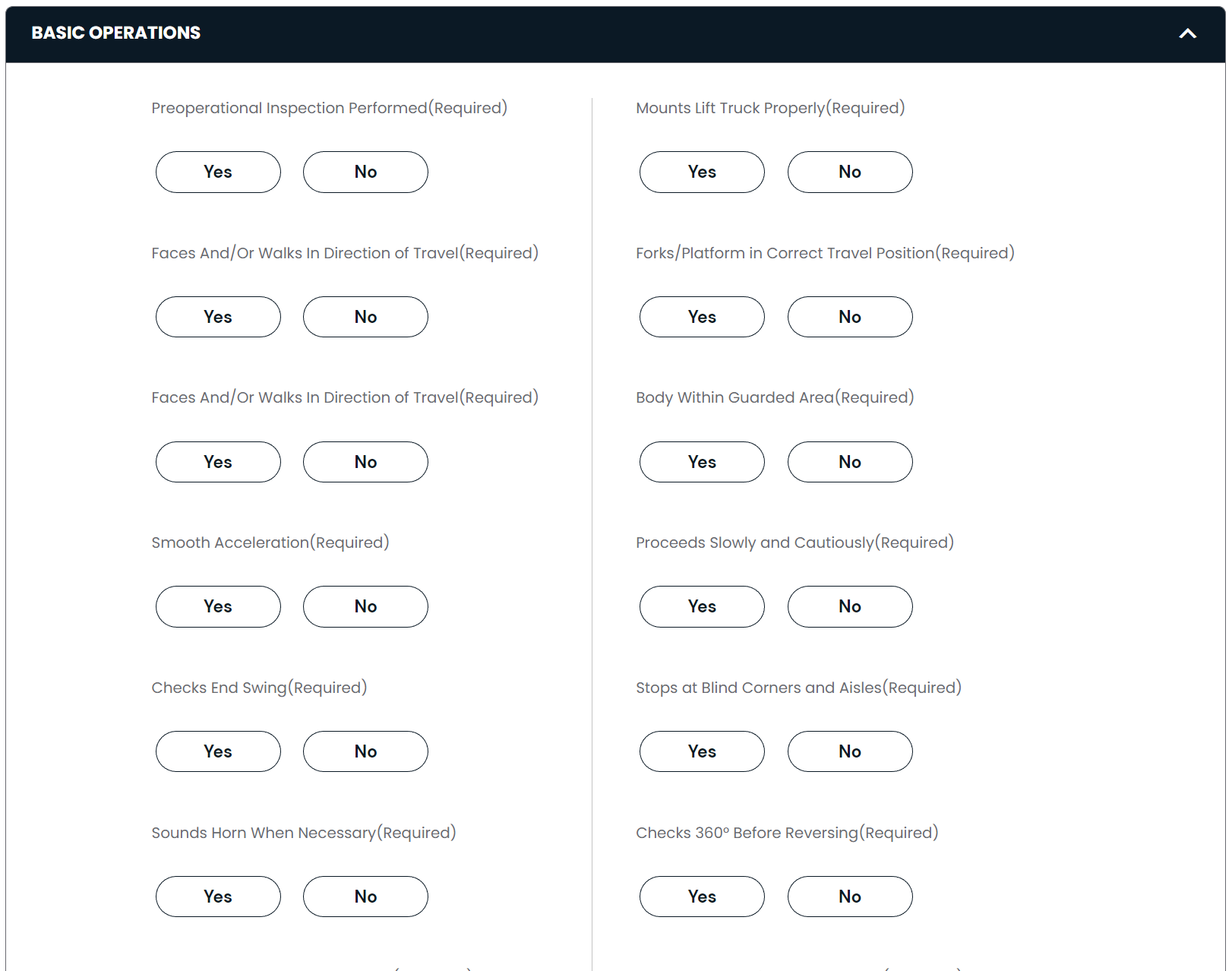This screenshot has height=971, width=1232.
Task: Select No for Sounds Horn When Necessary
Action: [365, 897]
